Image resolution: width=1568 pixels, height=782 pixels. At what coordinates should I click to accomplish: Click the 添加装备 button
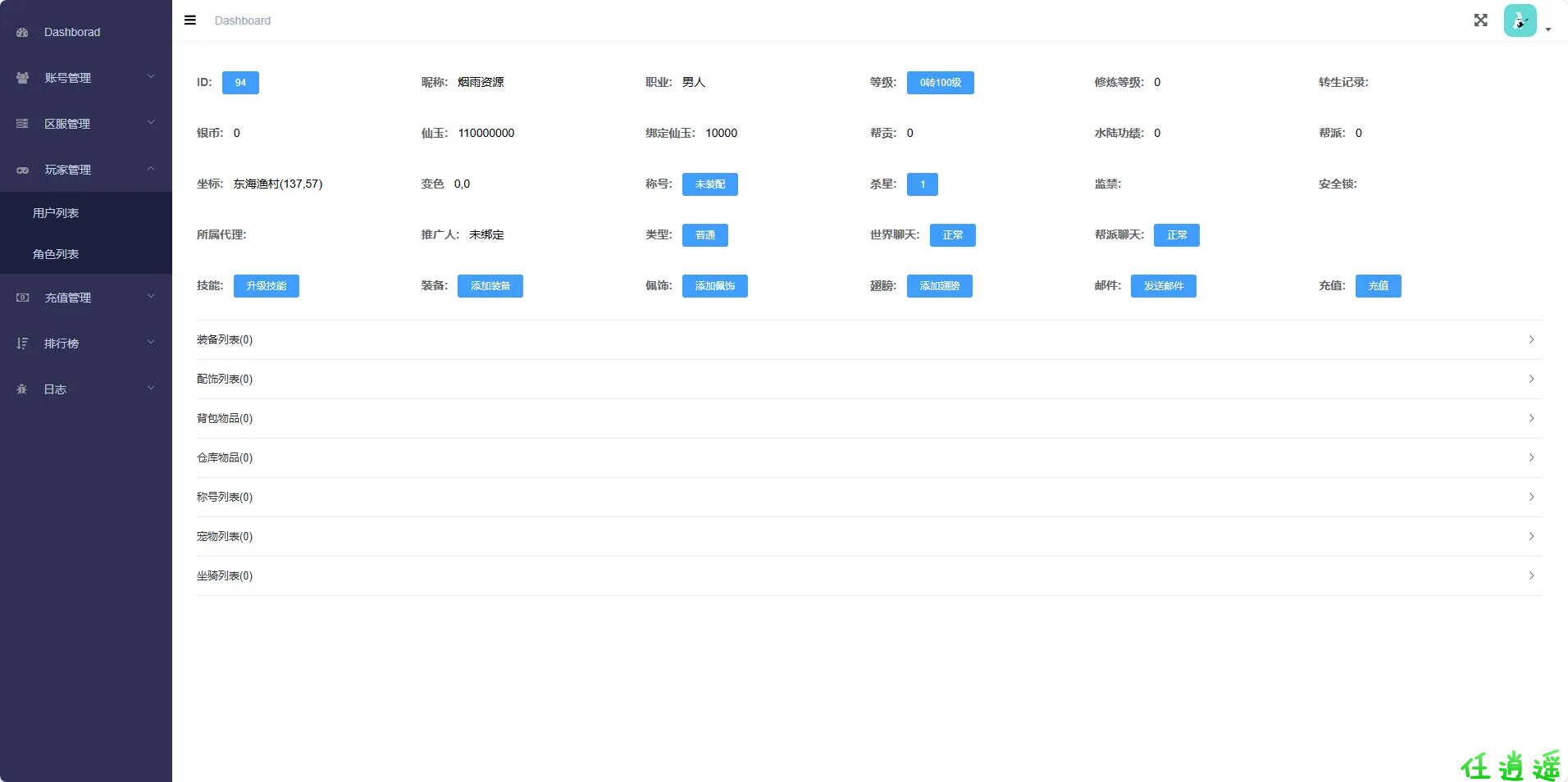pos(490,286)
